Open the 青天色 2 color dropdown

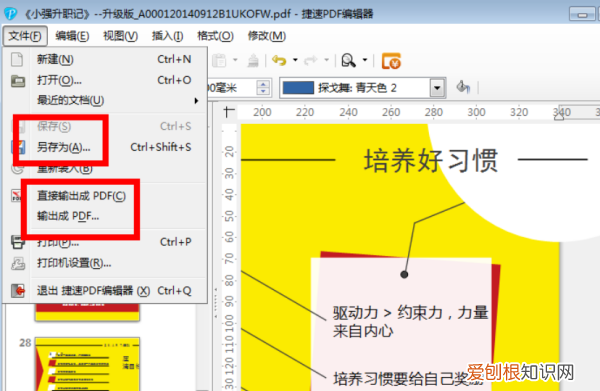pyautogui.click(x=437, y=88)
